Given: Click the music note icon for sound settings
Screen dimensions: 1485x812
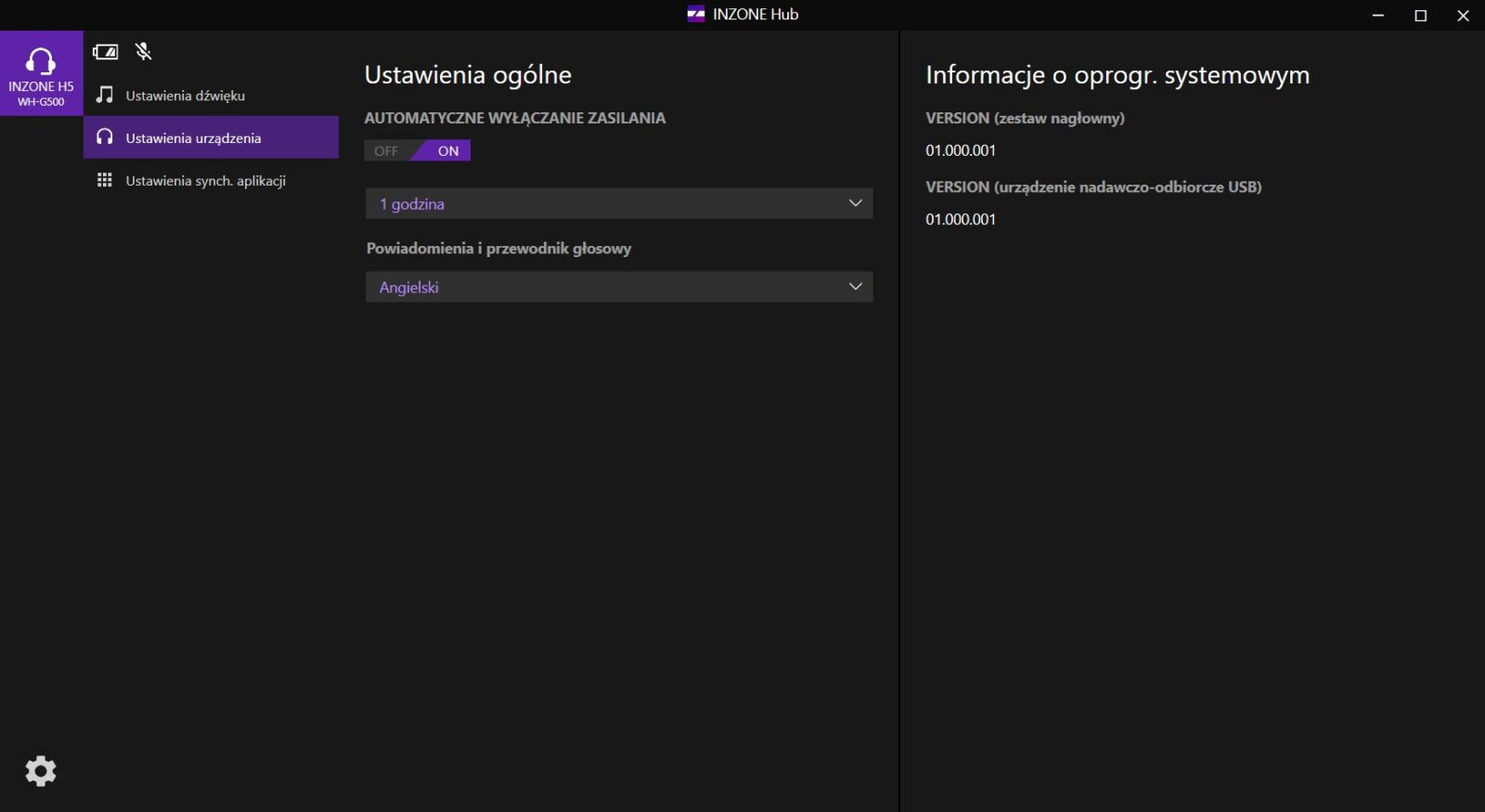Looking at the screenshot, I should click(x=105, y=95).
